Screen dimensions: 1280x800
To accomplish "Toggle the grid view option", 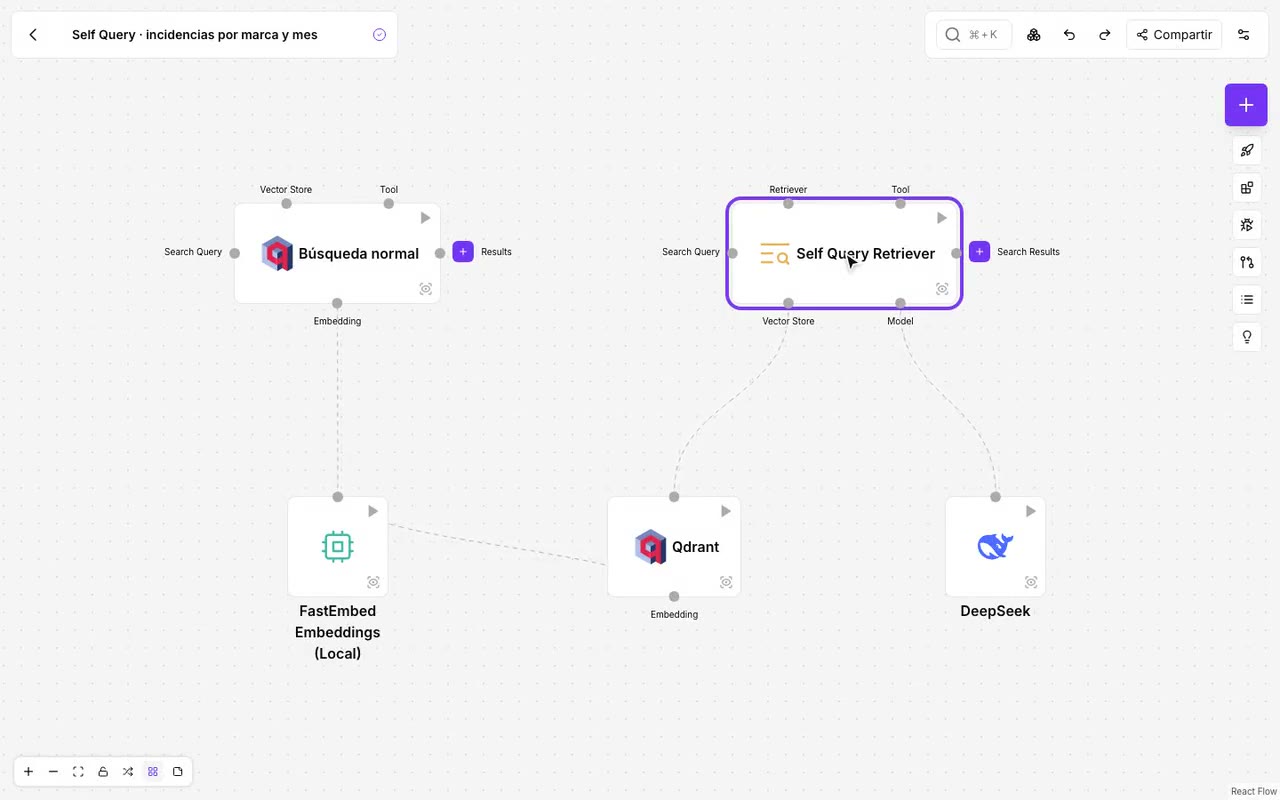I will 153,772.
